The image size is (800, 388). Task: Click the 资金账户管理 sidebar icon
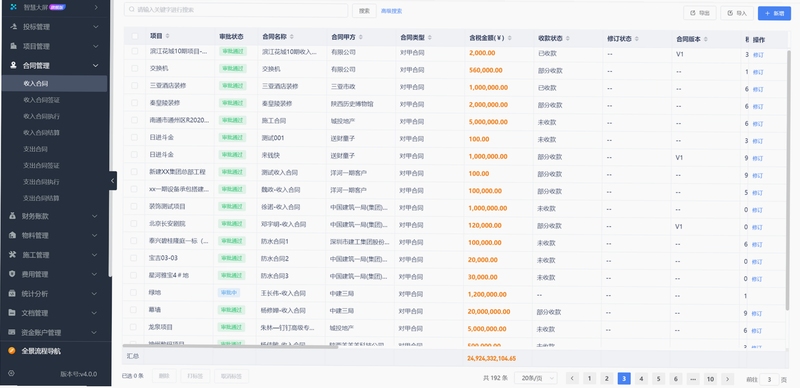(12, 332)
